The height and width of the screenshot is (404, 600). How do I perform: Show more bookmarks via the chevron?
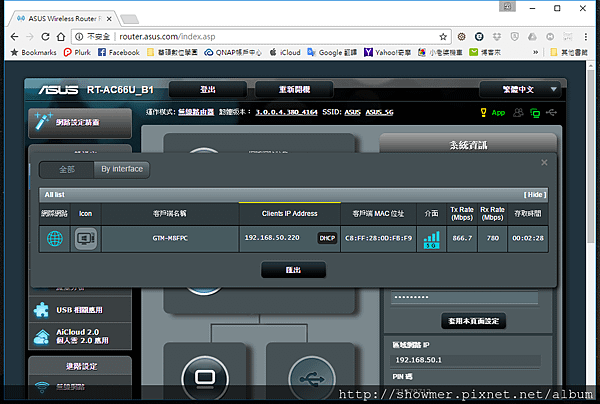(535, 52)
